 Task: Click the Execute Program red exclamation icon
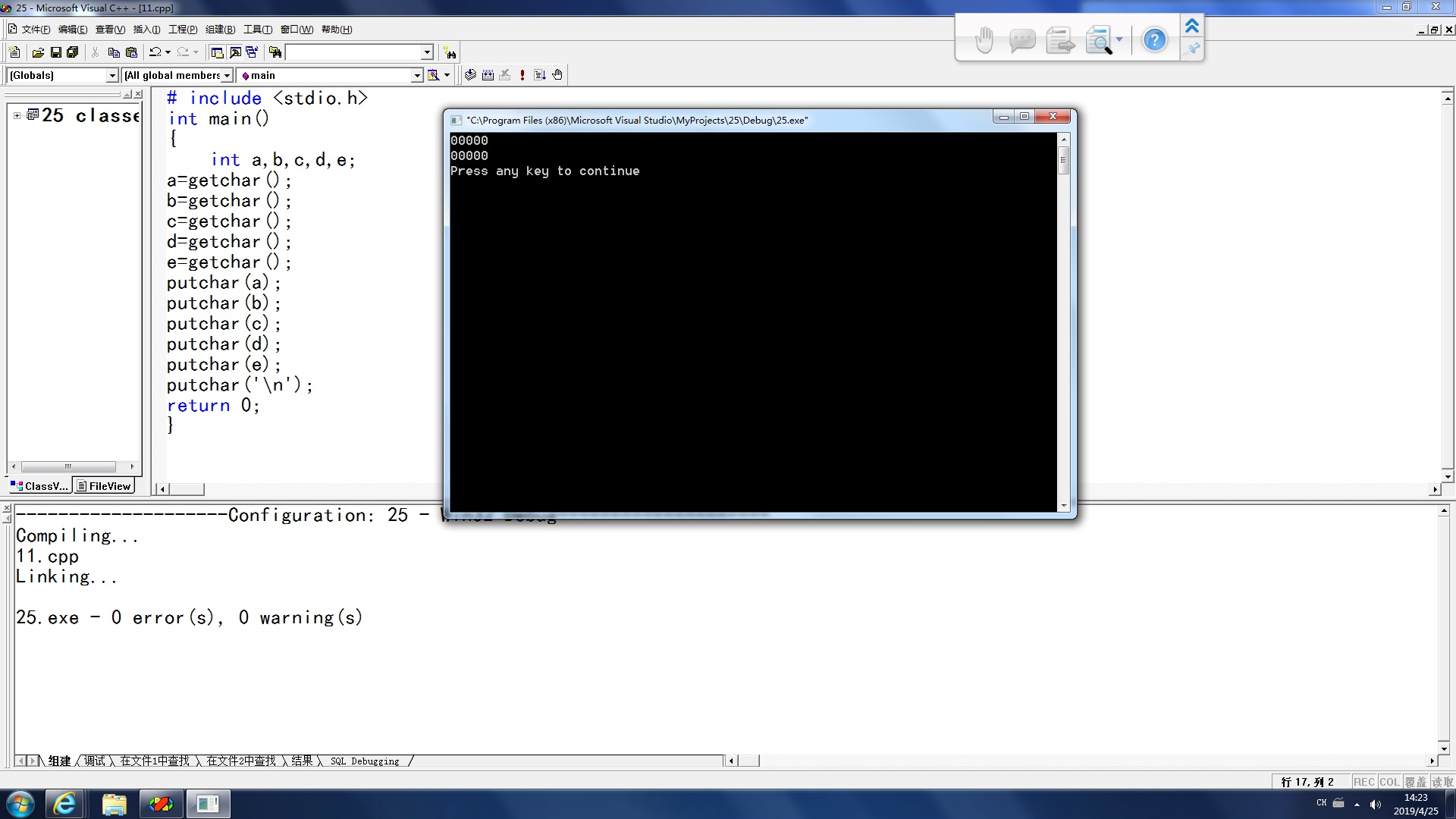click(x=522, y=74)
